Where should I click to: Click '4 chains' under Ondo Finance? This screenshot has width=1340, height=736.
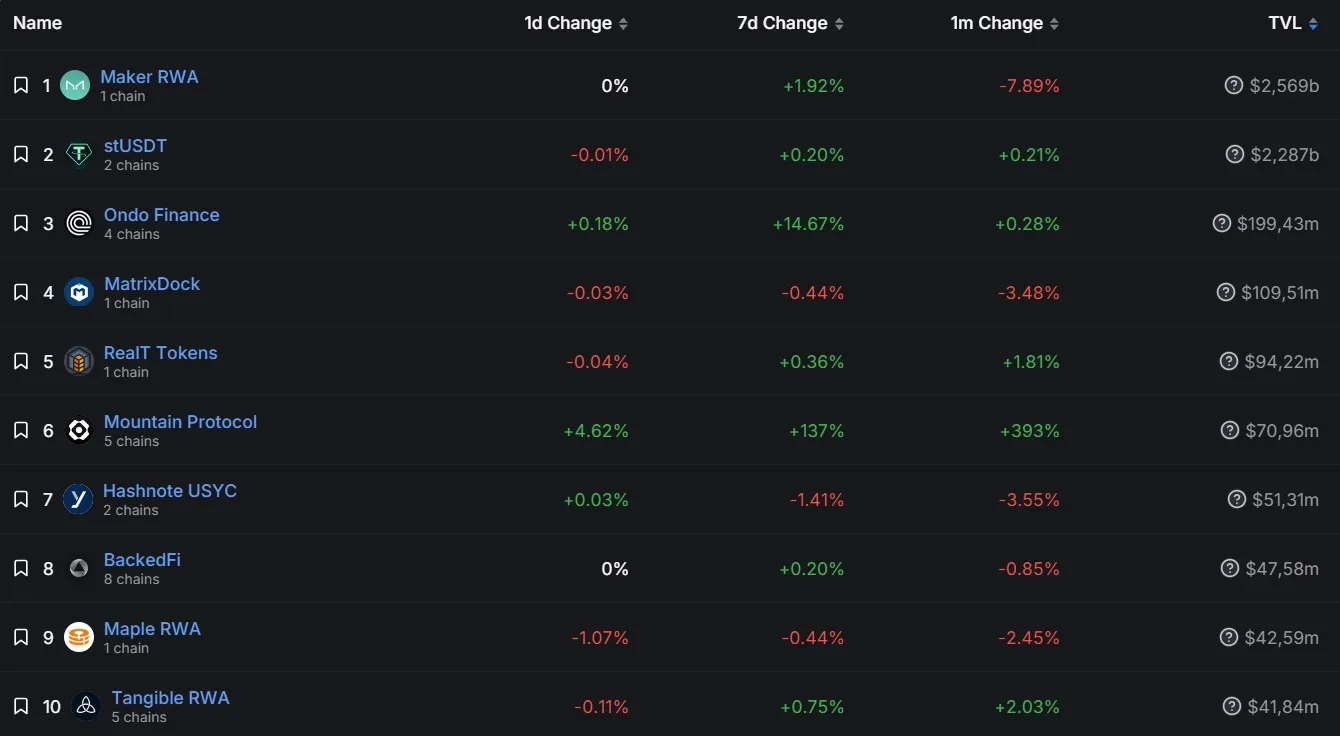(132, 234)
